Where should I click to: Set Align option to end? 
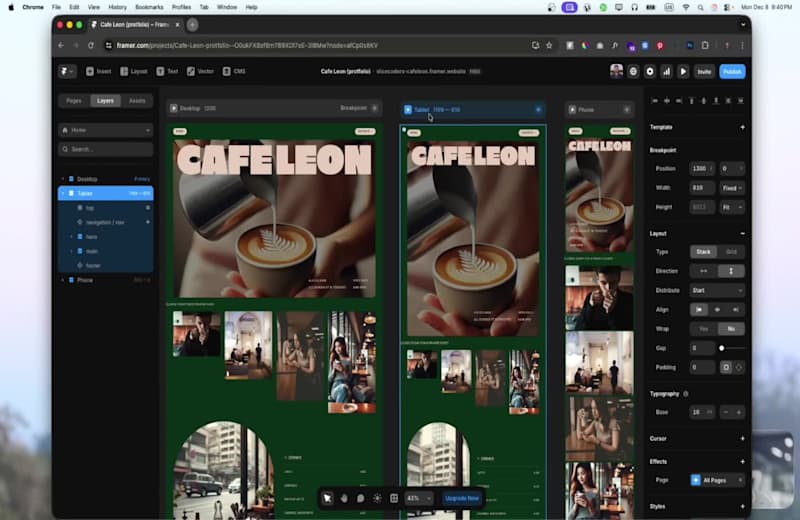pyautogui.click(x=736, y=310)
